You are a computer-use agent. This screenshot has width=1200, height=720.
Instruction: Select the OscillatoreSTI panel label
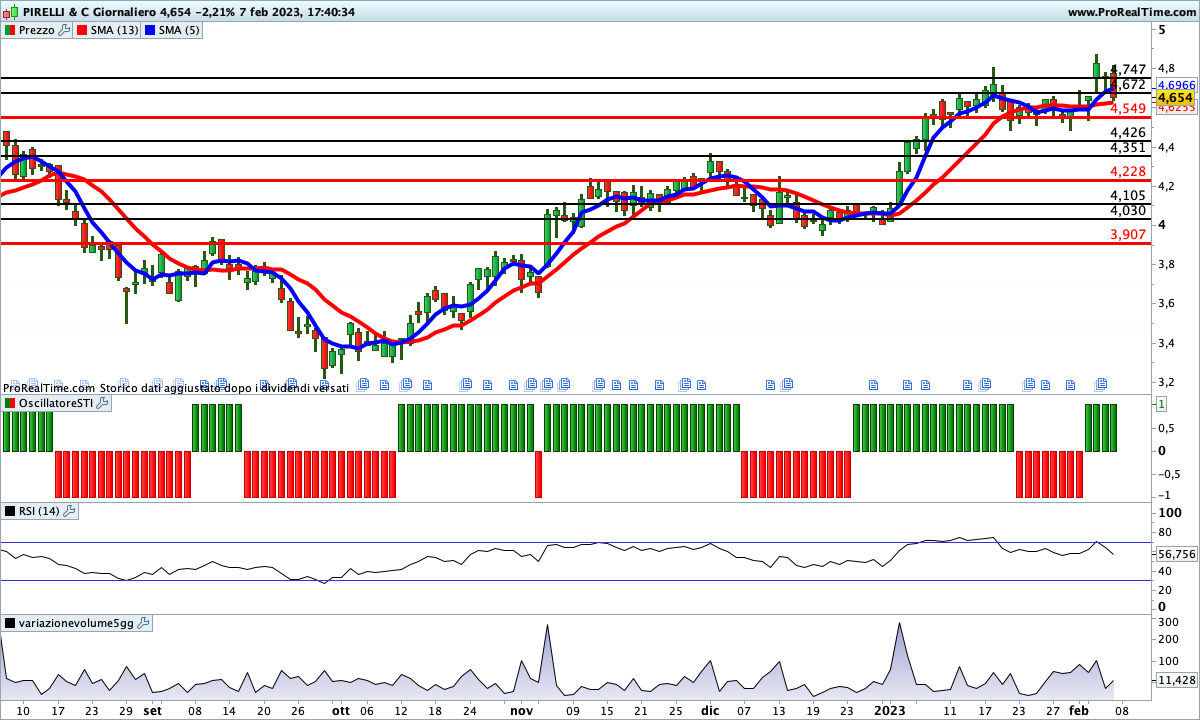[56, 403]
